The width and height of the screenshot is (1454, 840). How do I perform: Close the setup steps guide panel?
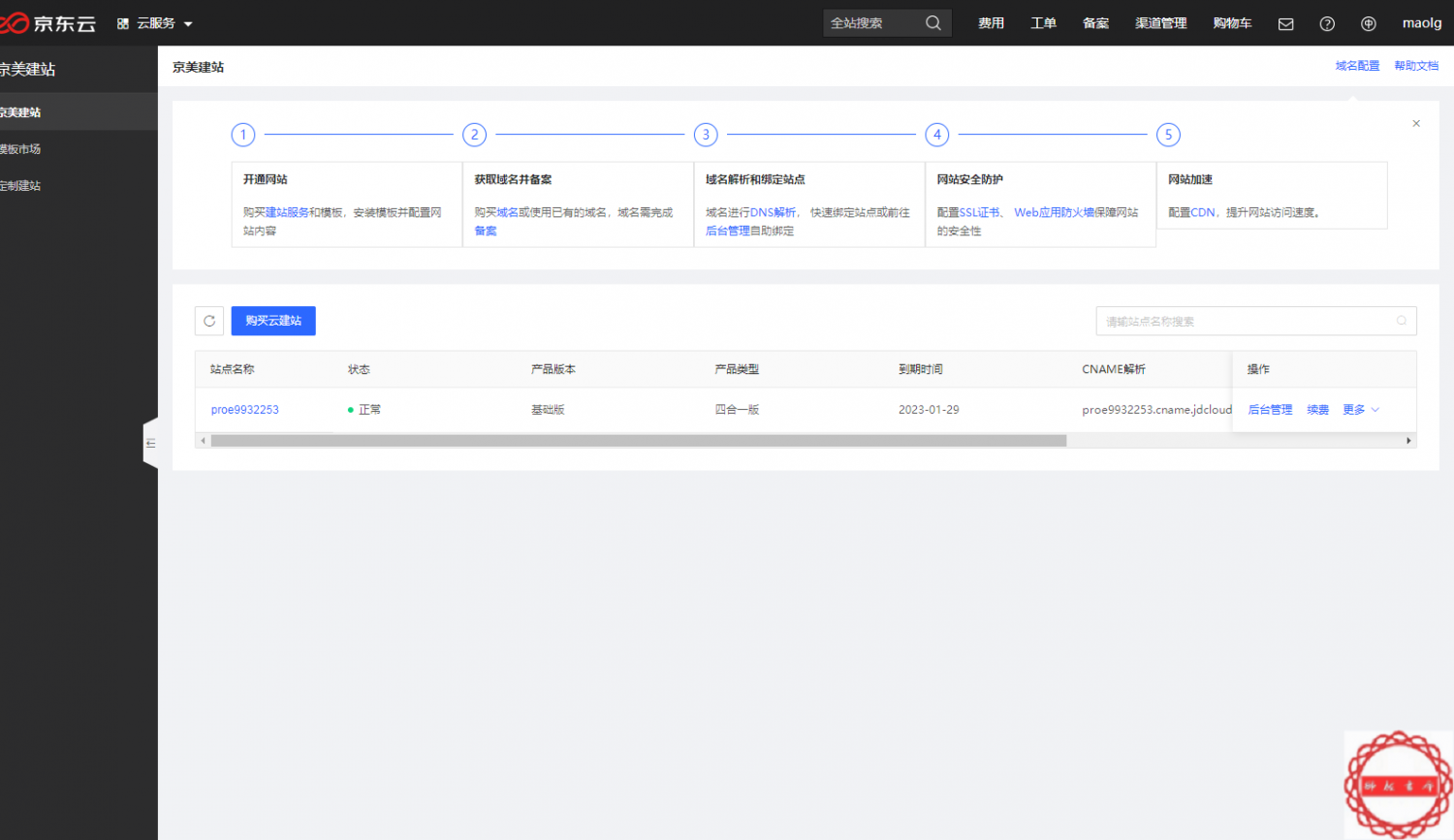[1416, 124]
